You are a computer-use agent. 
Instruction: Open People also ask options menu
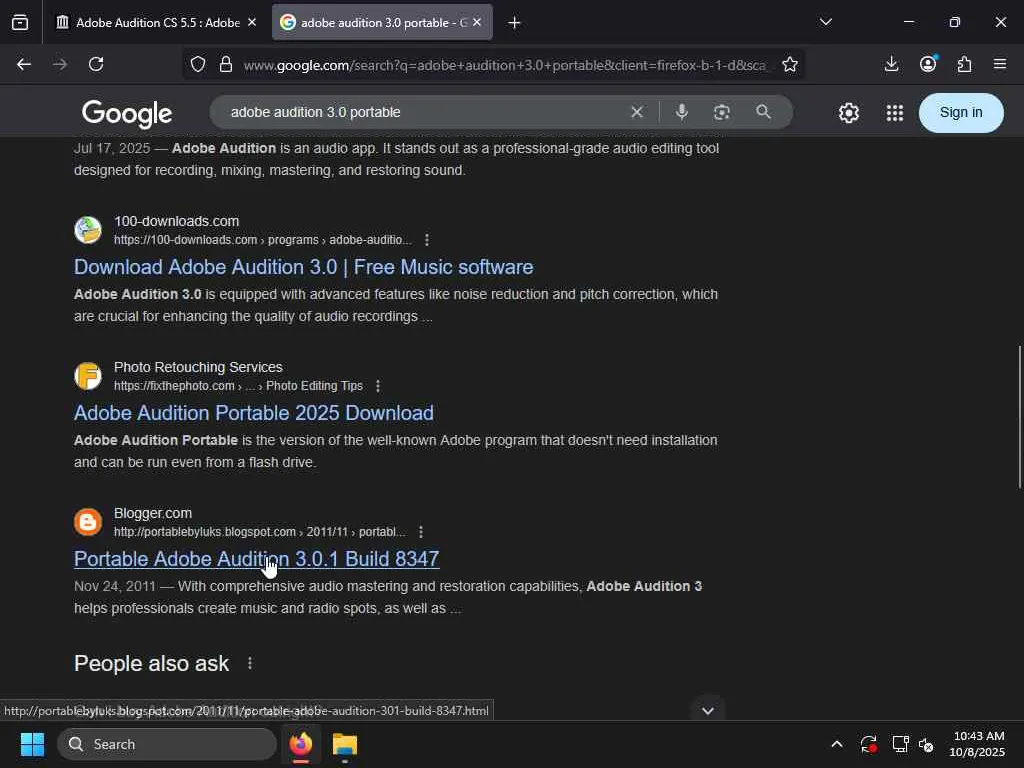point(250,664)
